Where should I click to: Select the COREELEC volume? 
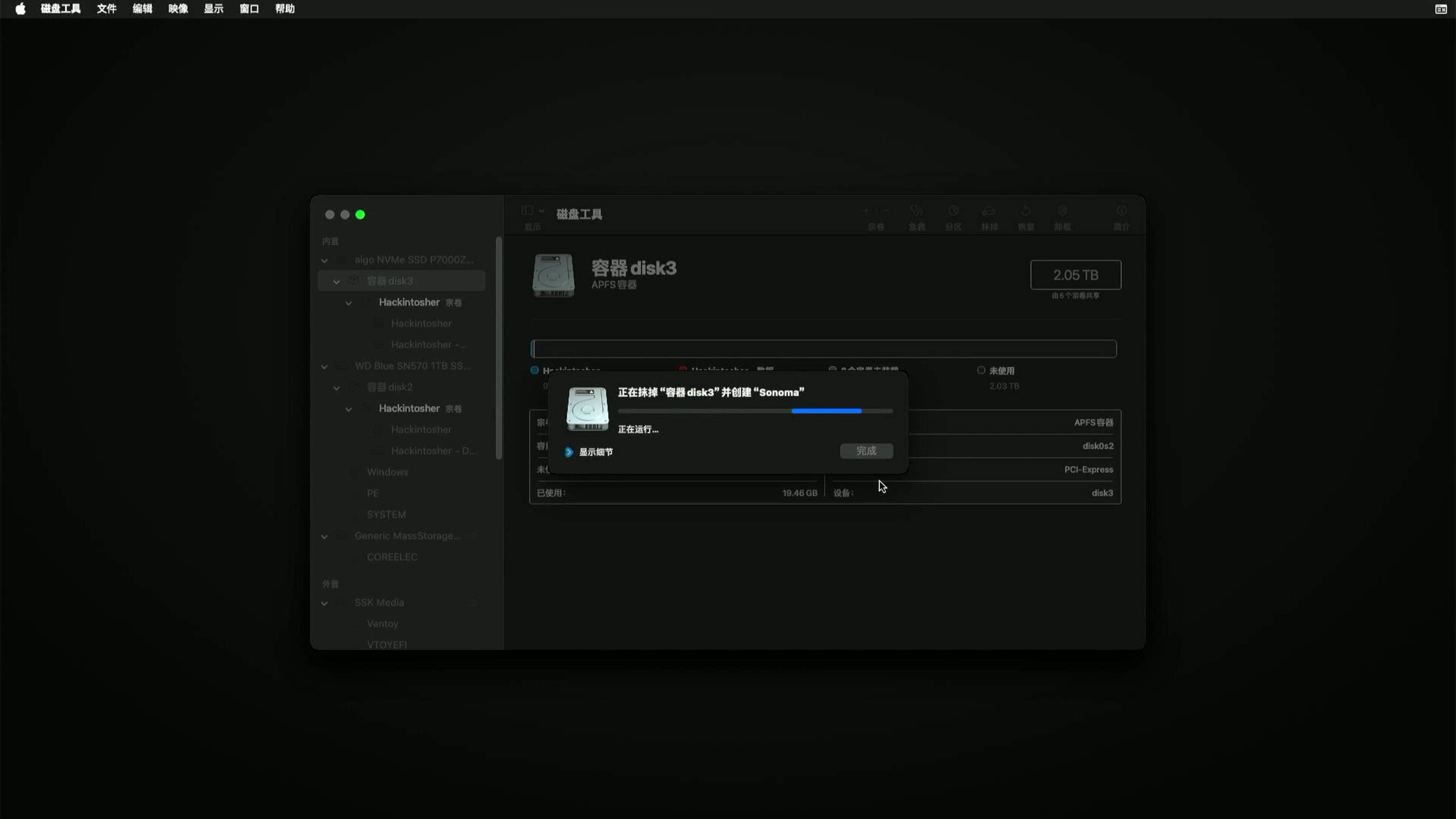[x=392, y=557]
